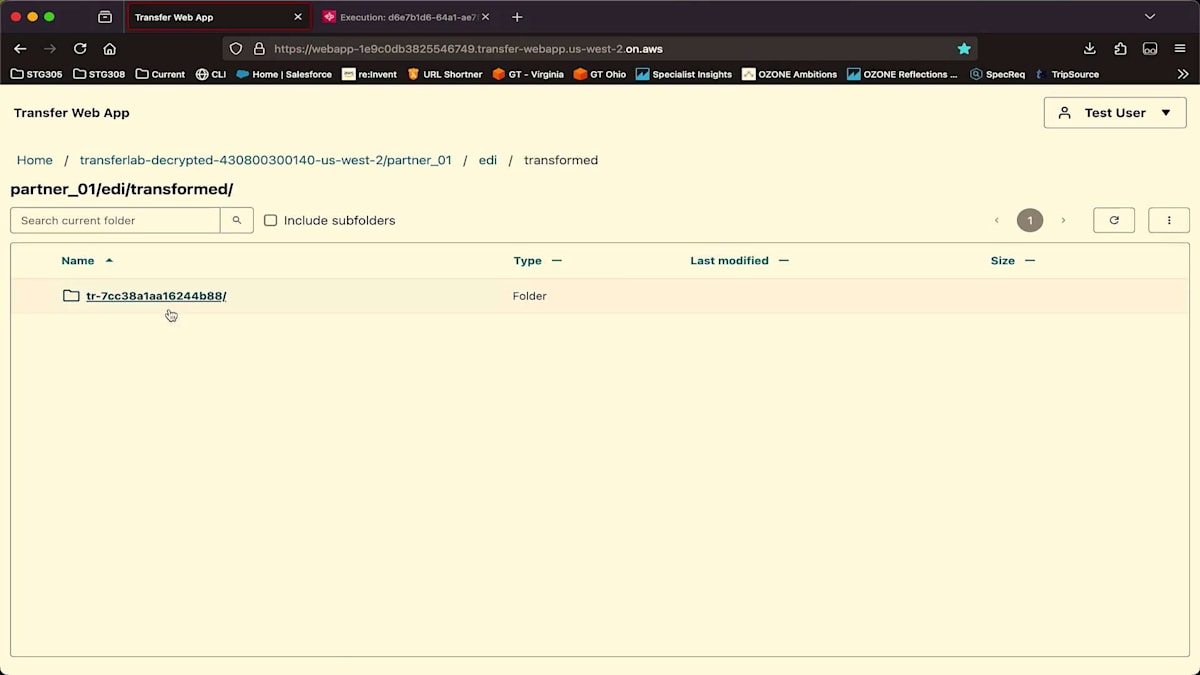Open the STG308 bookmark folder
1200x675 pixels.
coord(100,74)
